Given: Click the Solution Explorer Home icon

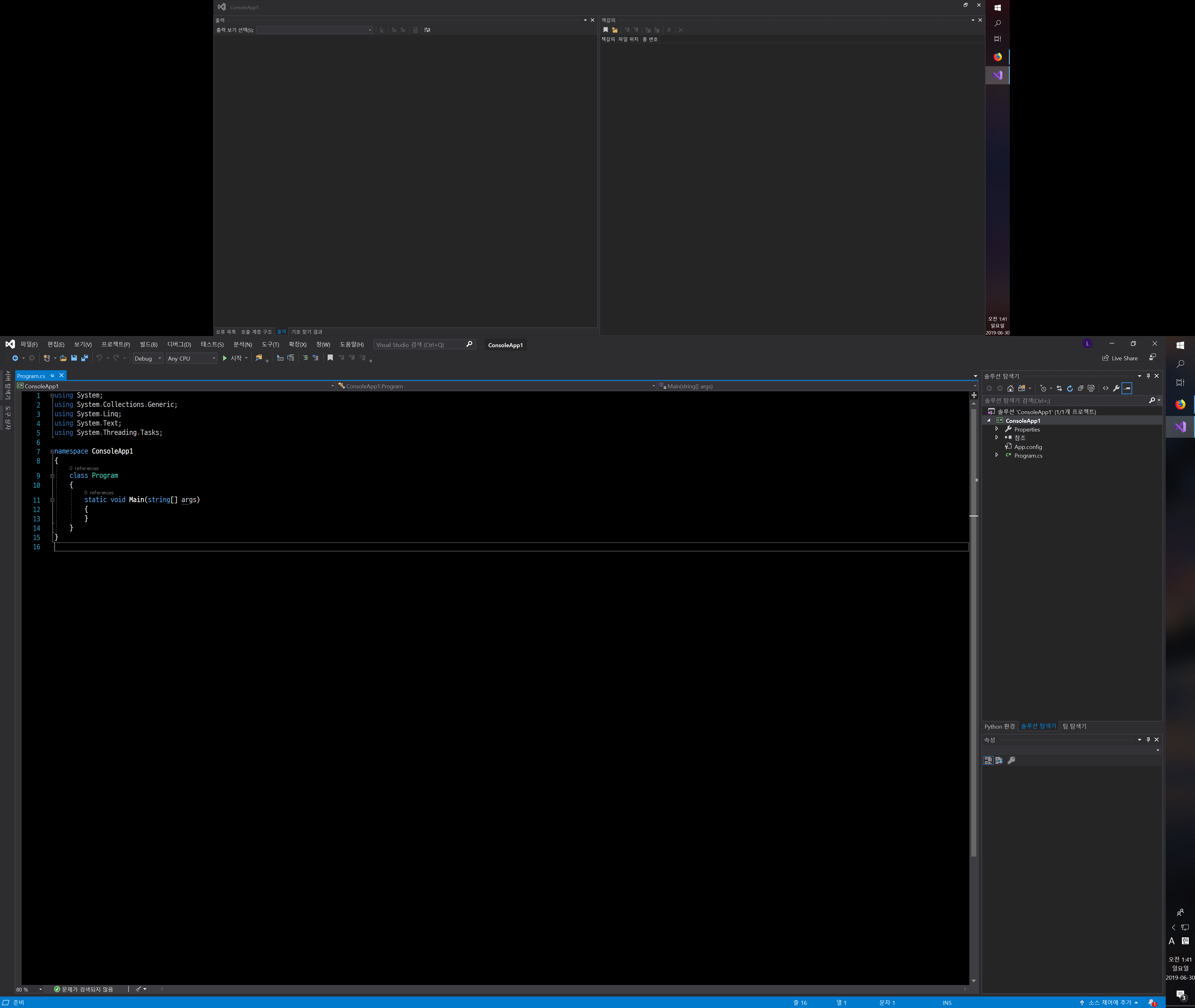Looking at the screenshot, I should pos(1010,388).
